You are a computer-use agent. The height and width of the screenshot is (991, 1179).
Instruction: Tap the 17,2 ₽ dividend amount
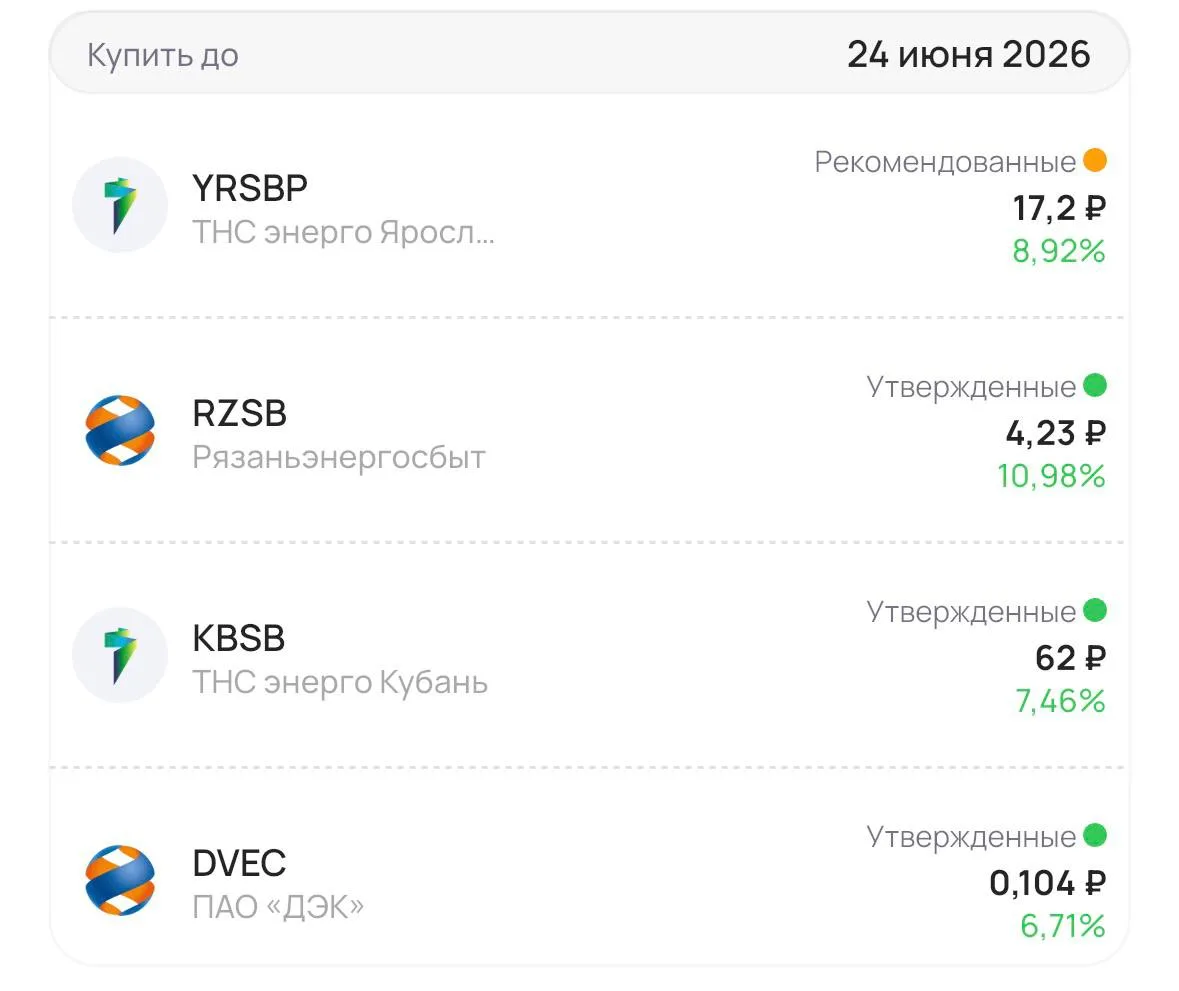coord(1059,208)
